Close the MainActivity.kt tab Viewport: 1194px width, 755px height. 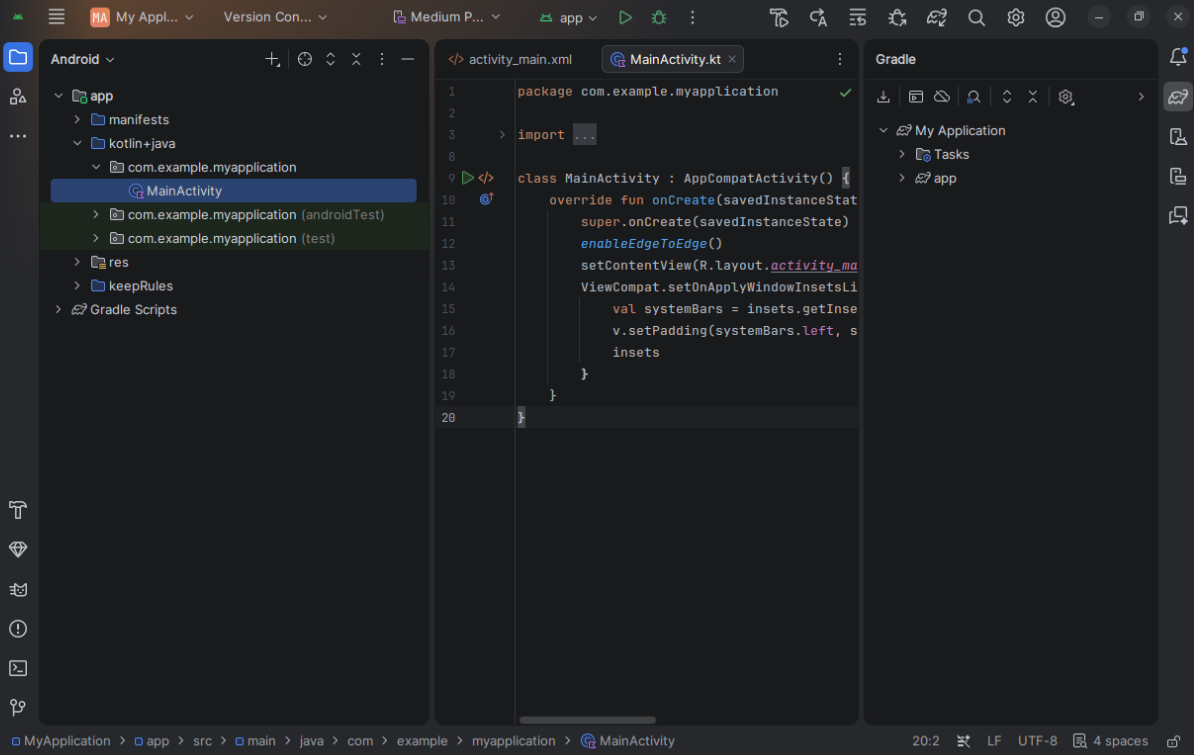(732, 59)
